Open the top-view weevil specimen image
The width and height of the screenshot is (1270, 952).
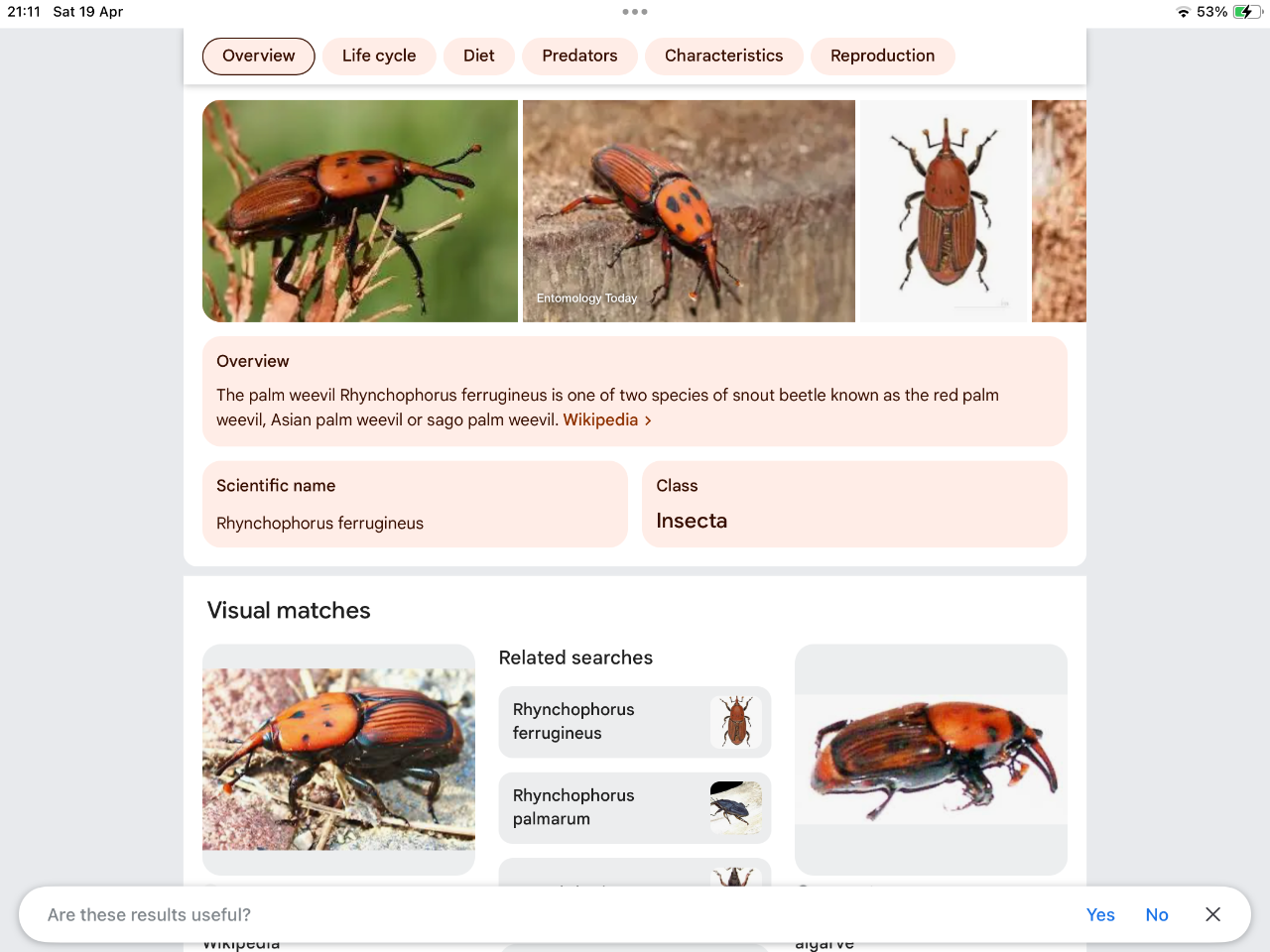pos(944,211)
